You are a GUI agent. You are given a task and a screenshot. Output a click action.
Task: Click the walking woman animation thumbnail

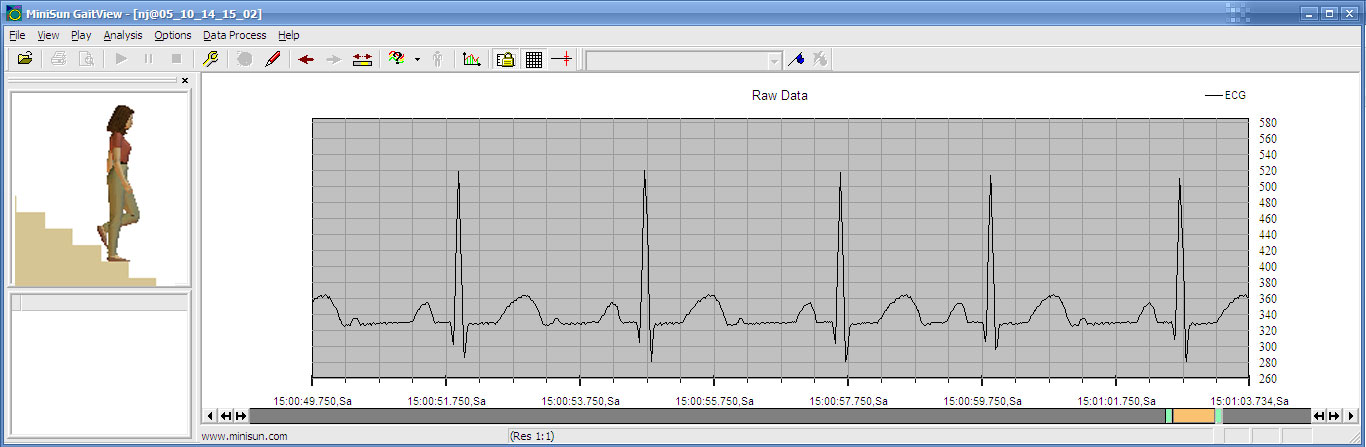pos(100,190)
